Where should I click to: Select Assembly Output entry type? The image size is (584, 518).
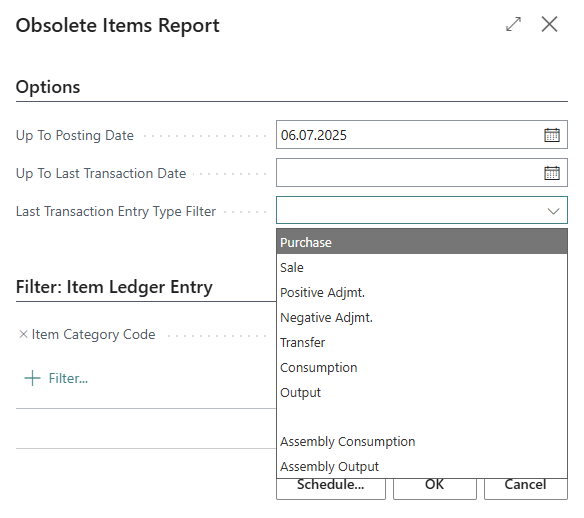422,466
